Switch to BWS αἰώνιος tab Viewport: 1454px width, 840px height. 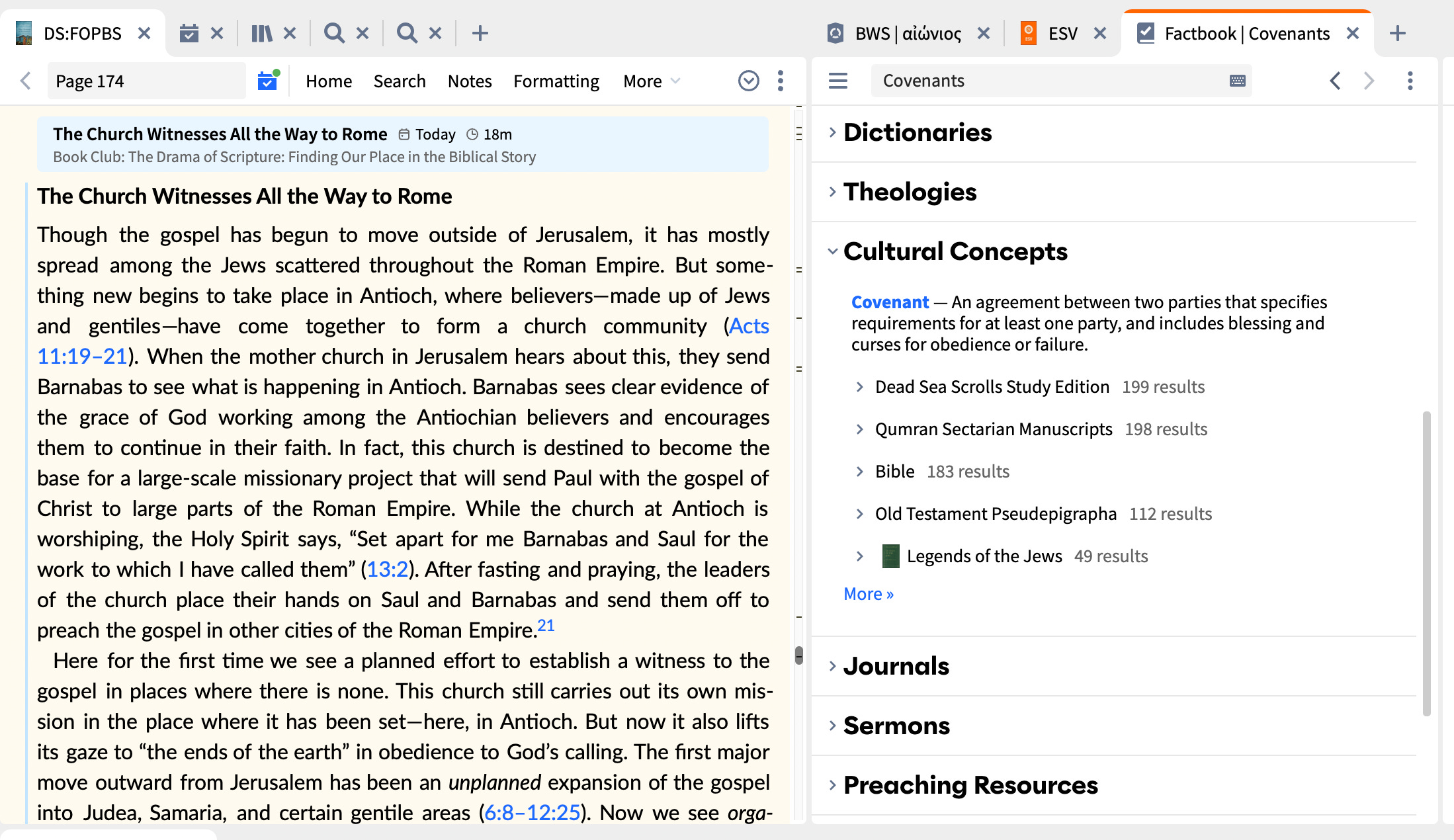[x=894, y=33]
